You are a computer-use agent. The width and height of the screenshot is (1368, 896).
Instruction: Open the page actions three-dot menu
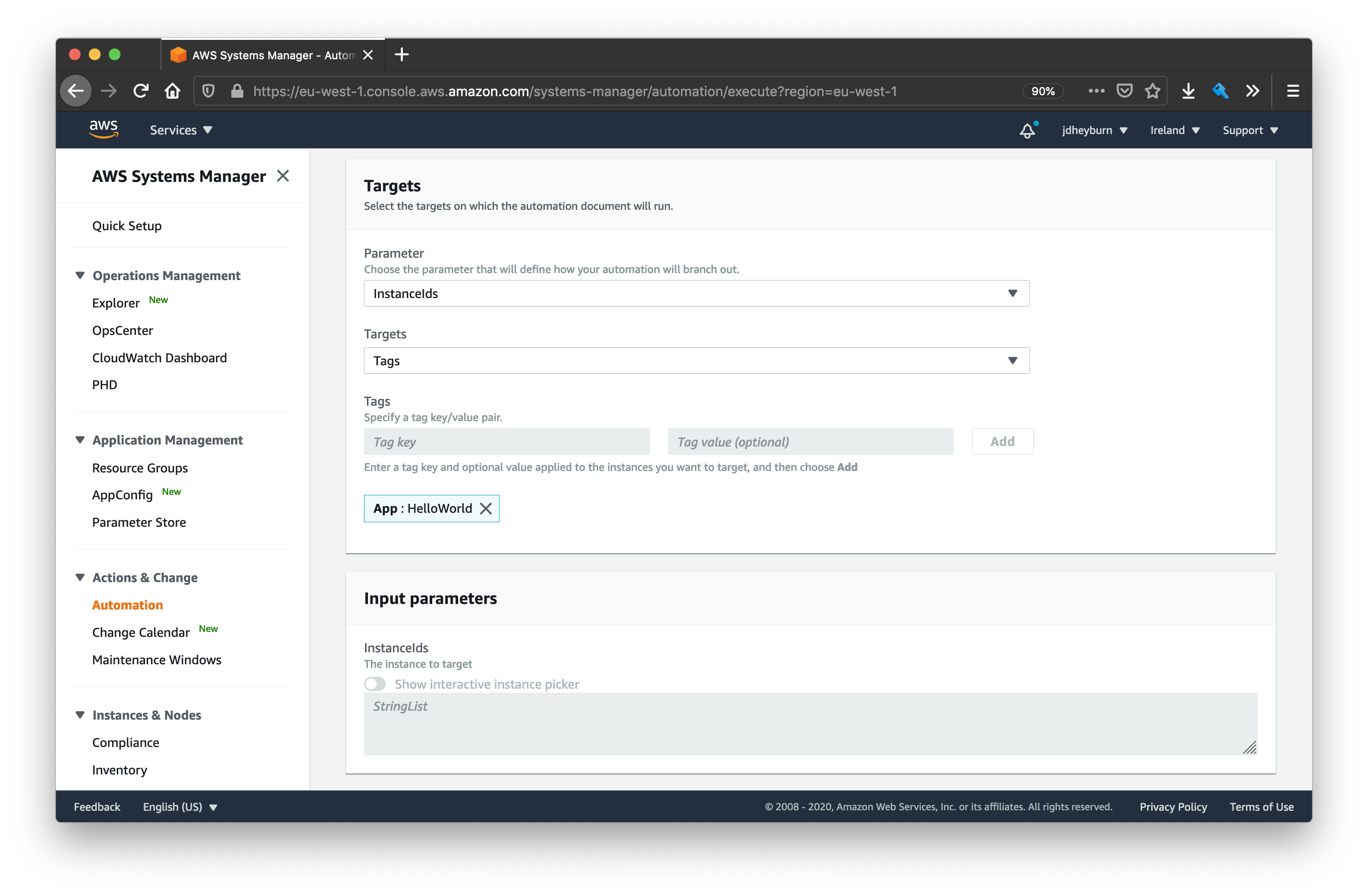point(1096,91)
